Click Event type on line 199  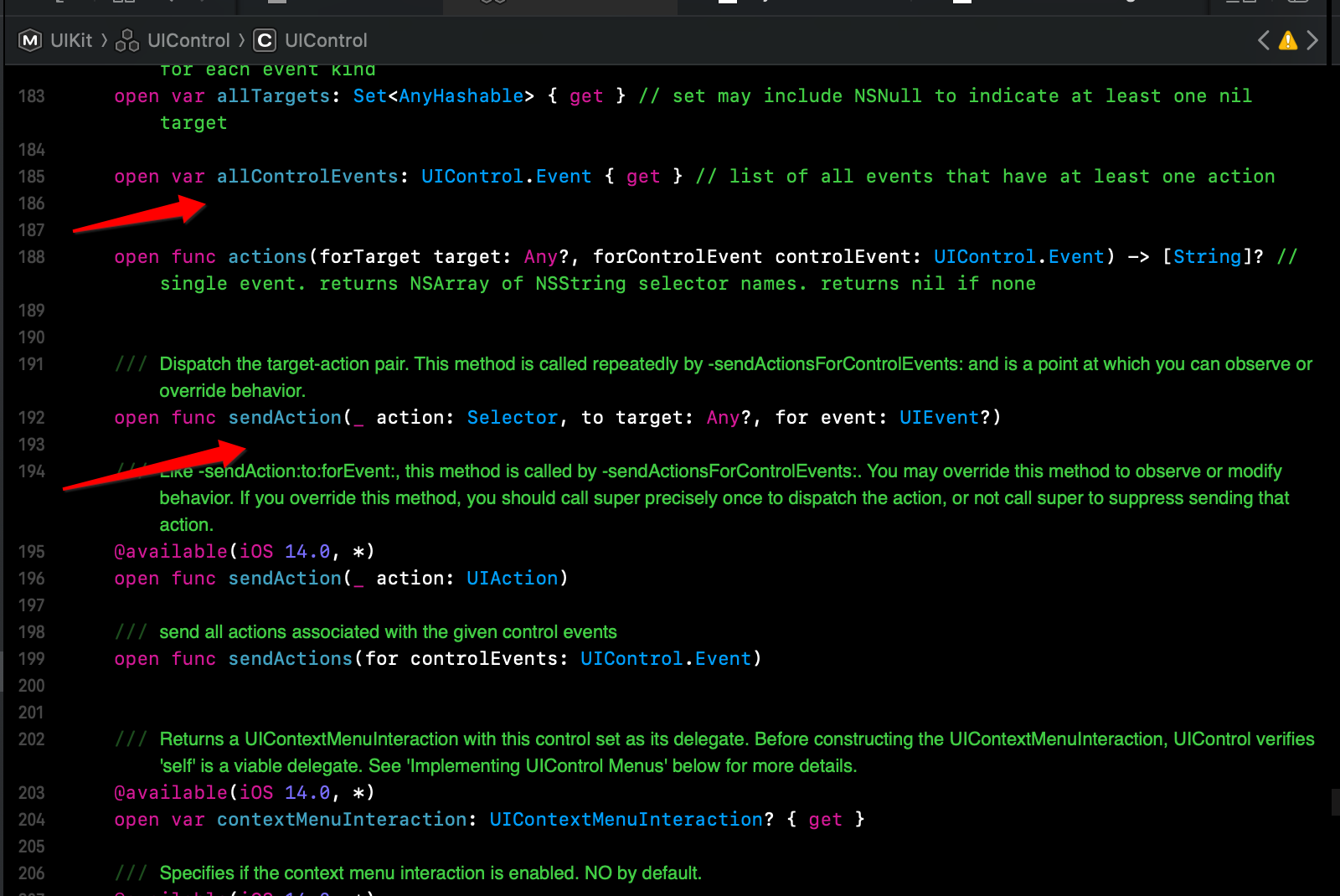pos(723,659)
